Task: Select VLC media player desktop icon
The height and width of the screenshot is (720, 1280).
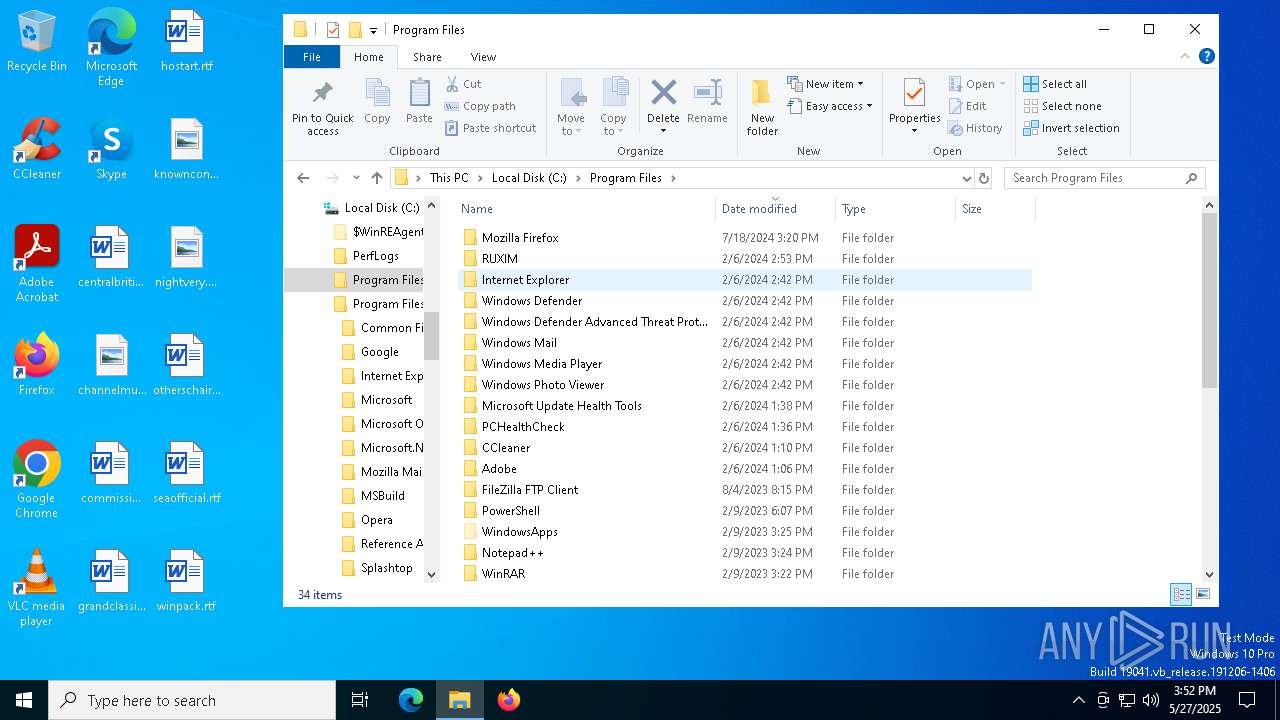Action: (x=37, y=588)
